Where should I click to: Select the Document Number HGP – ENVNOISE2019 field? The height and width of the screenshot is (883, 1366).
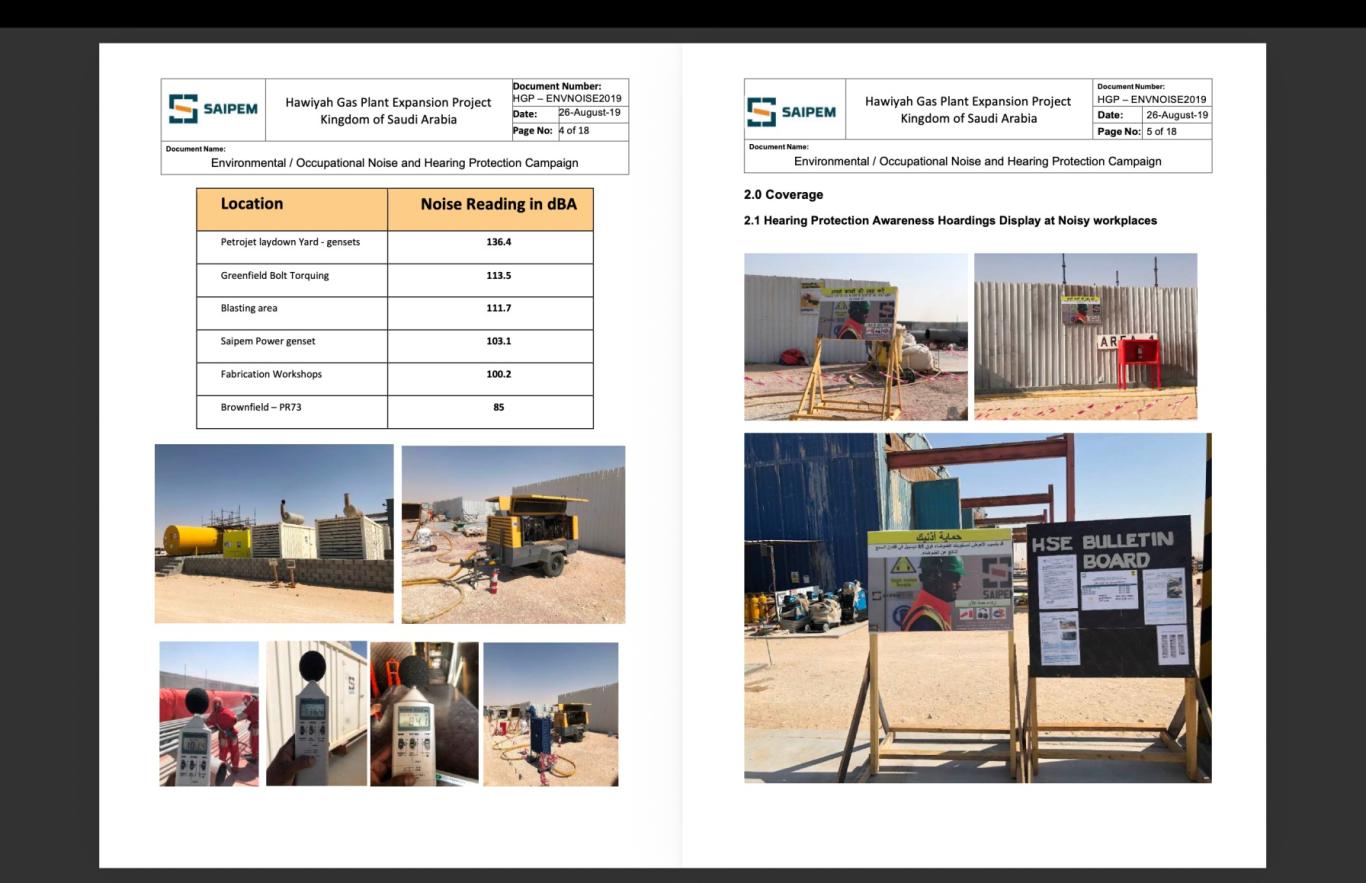point(570,95)
